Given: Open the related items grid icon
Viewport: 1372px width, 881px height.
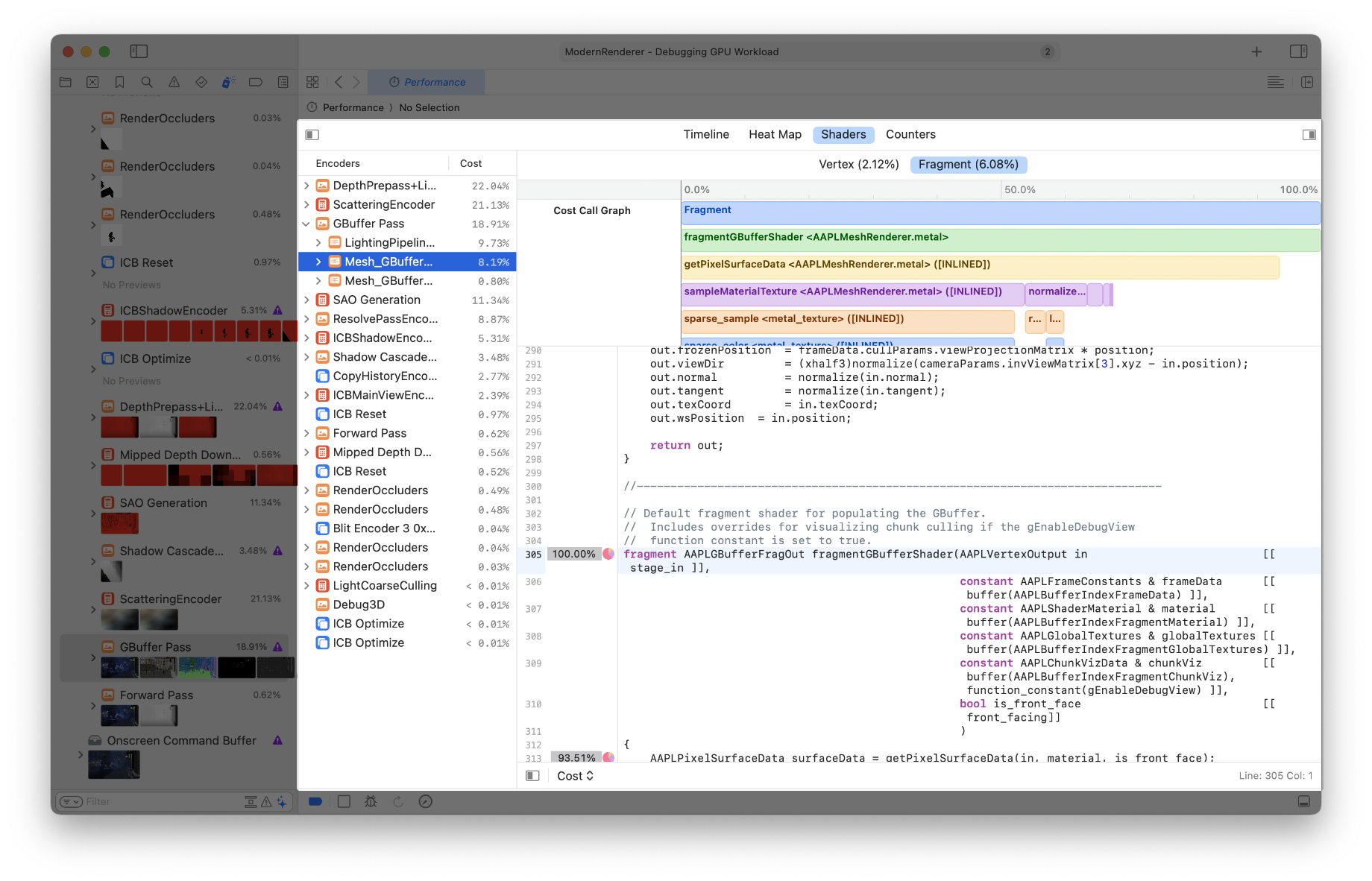Looking at the screenshot, I should point(312,82).
